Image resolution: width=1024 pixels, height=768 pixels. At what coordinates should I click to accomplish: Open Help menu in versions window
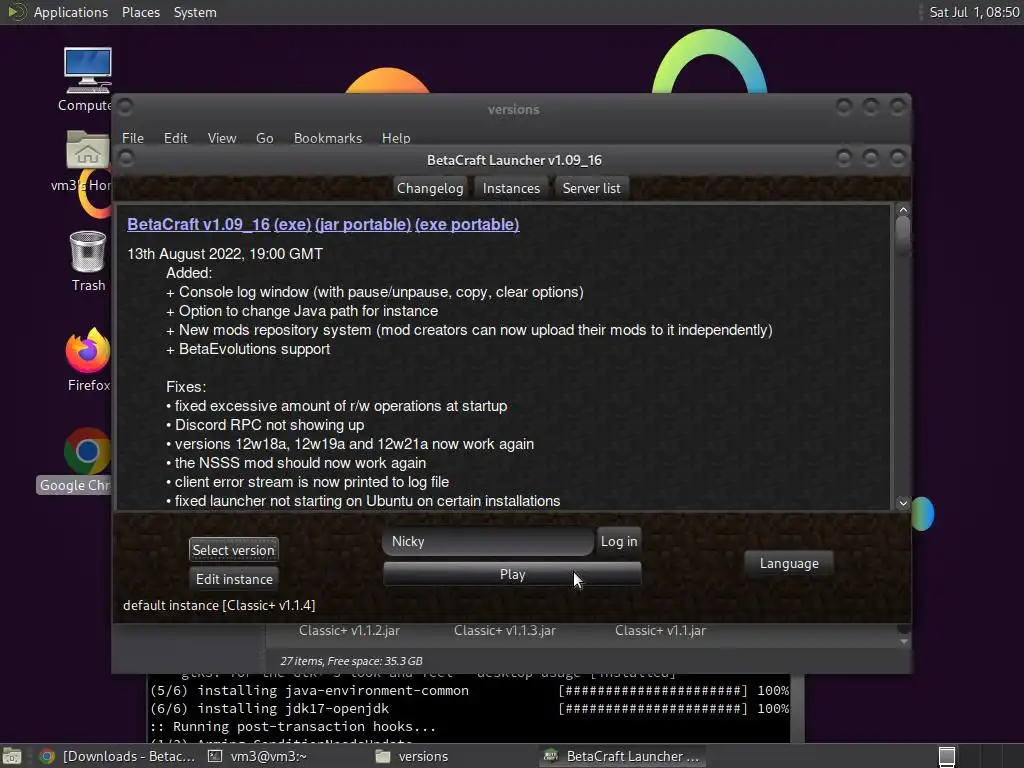click(396, 138)
